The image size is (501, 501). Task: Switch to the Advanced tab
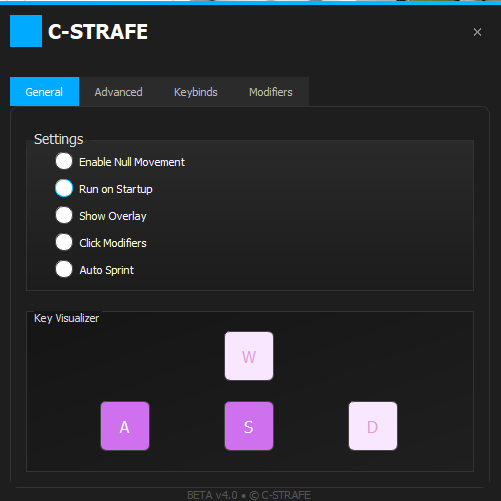tap(118, 92)
